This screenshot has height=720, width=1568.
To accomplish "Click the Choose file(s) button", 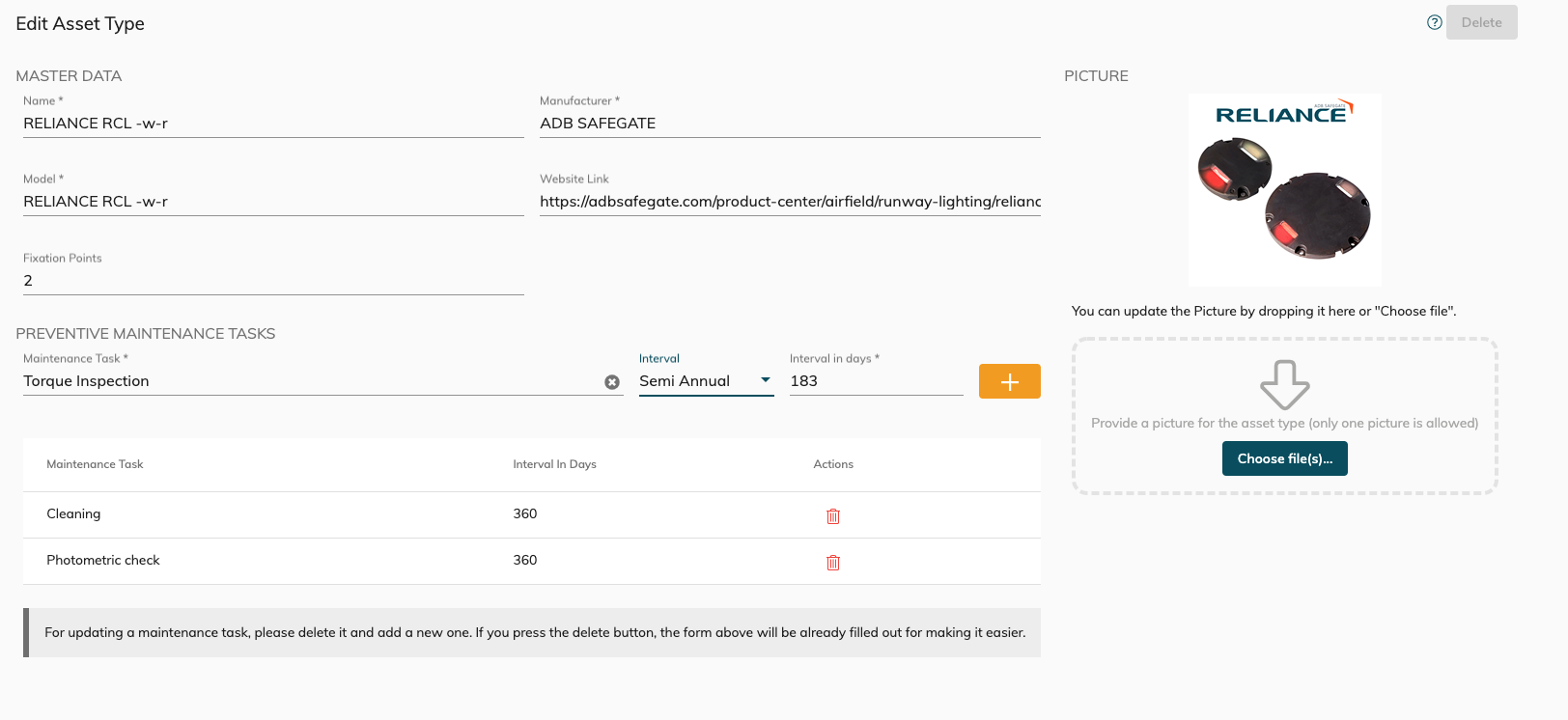I will tap(1284, 458).
